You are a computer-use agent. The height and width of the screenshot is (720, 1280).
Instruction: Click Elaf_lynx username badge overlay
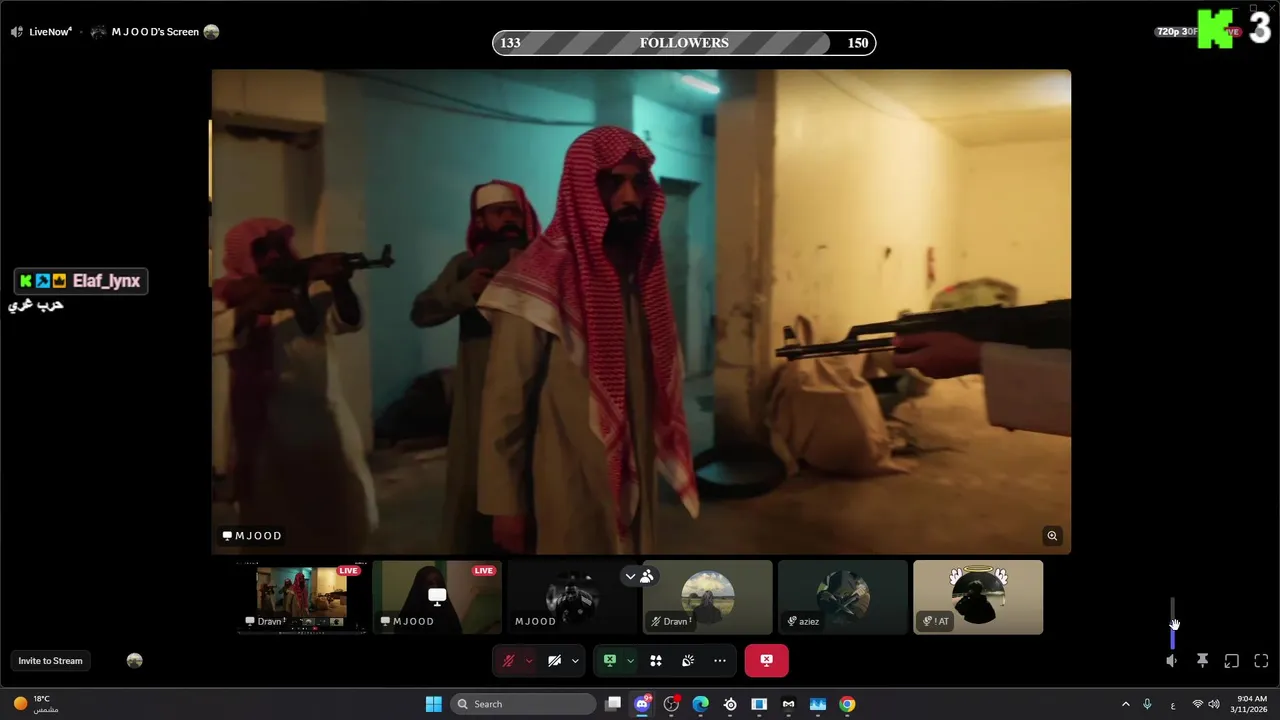point(81,282)
